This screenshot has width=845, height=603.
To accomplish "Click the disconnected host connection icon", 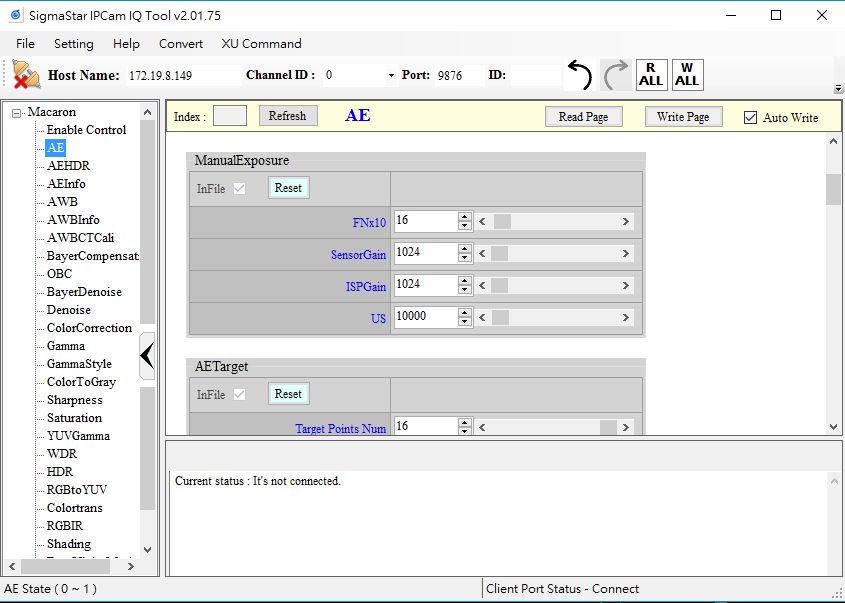I will click(x=27, y=75).
